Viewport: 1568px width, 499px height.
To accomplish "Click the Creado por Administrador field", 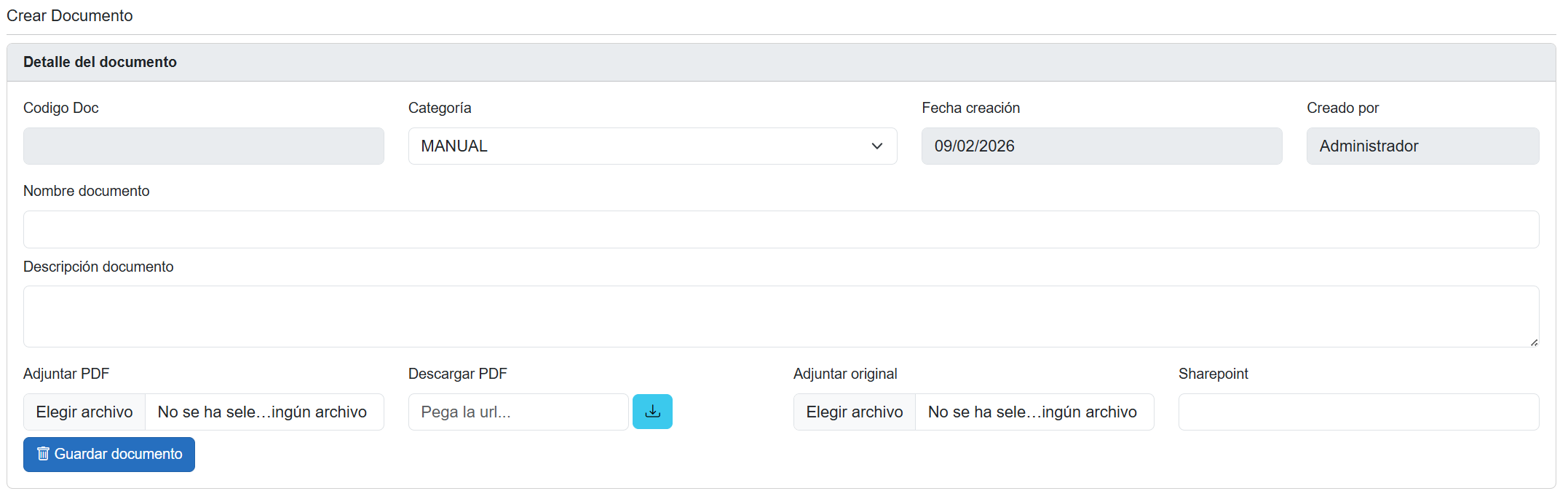I will (1422, 146).
